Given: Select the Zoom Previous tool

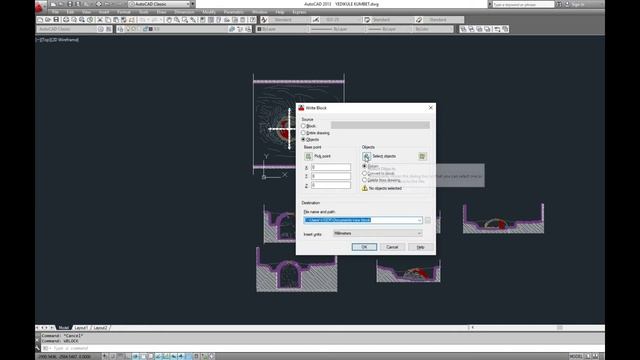Looking at the screenshot, I should (x=193, y=20).
